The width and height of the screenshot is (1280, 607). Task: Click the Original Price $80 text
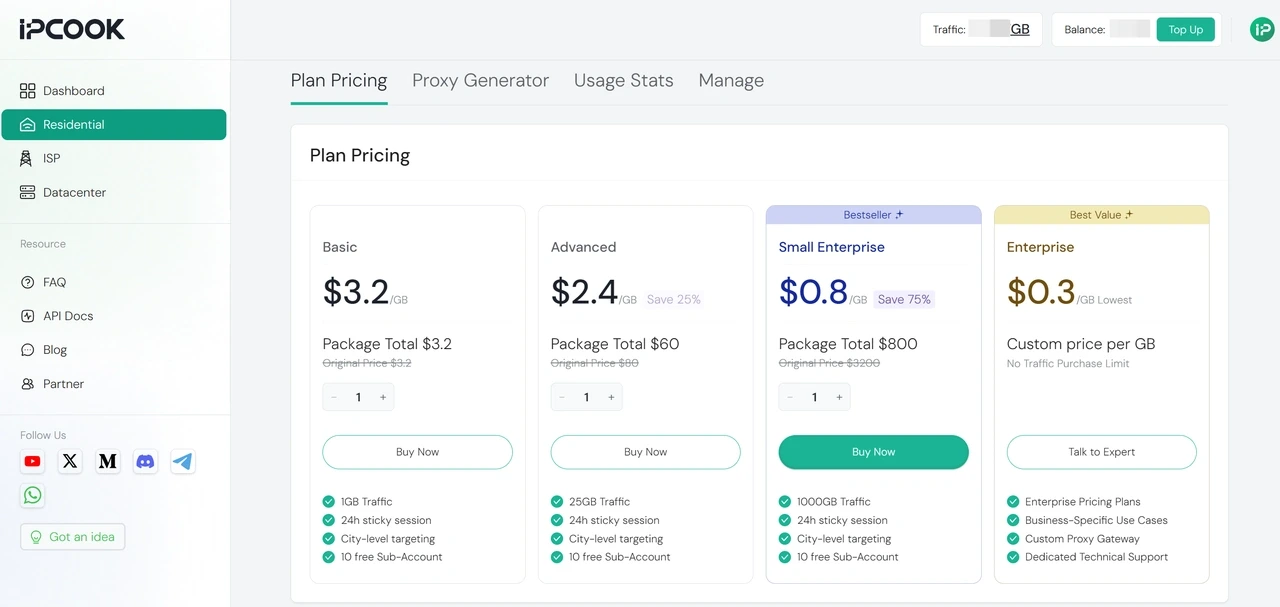595,363
